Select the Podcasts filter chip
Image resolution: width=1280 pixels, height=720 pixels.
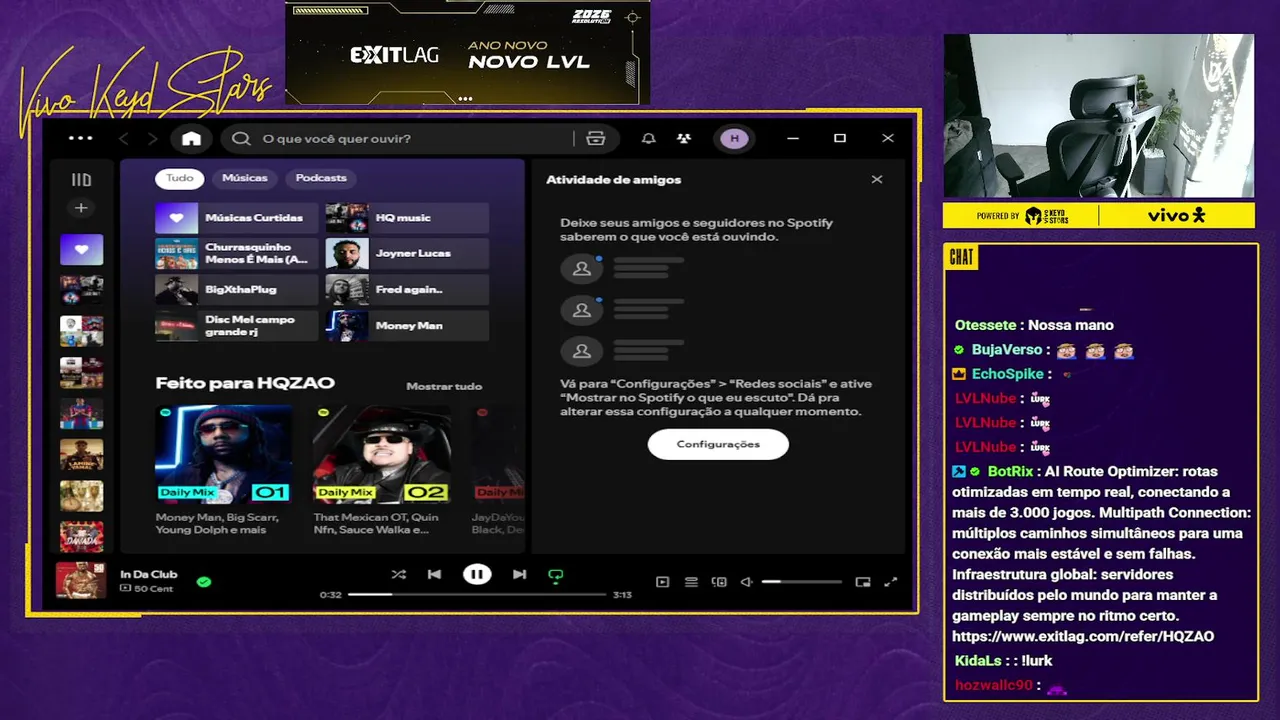coord(321,178)
